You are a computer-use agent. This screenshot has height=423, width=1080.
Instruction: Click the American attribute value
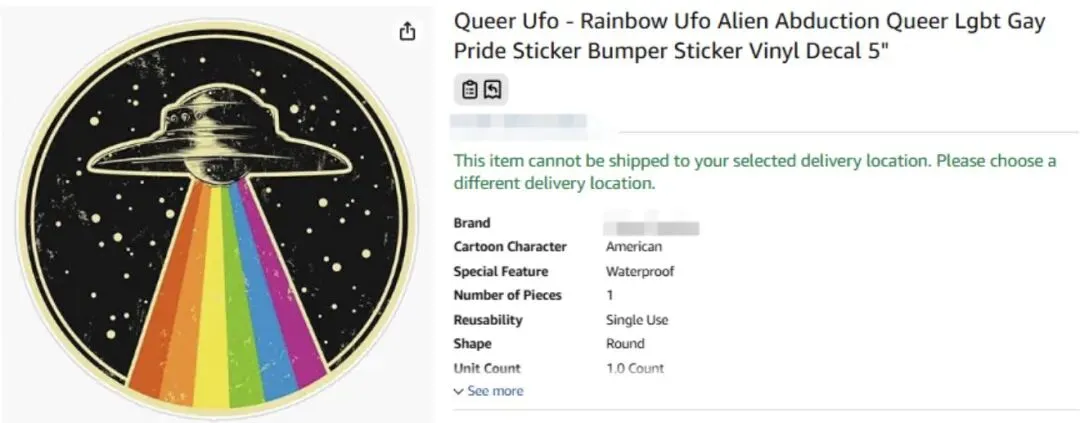point(634,247)
